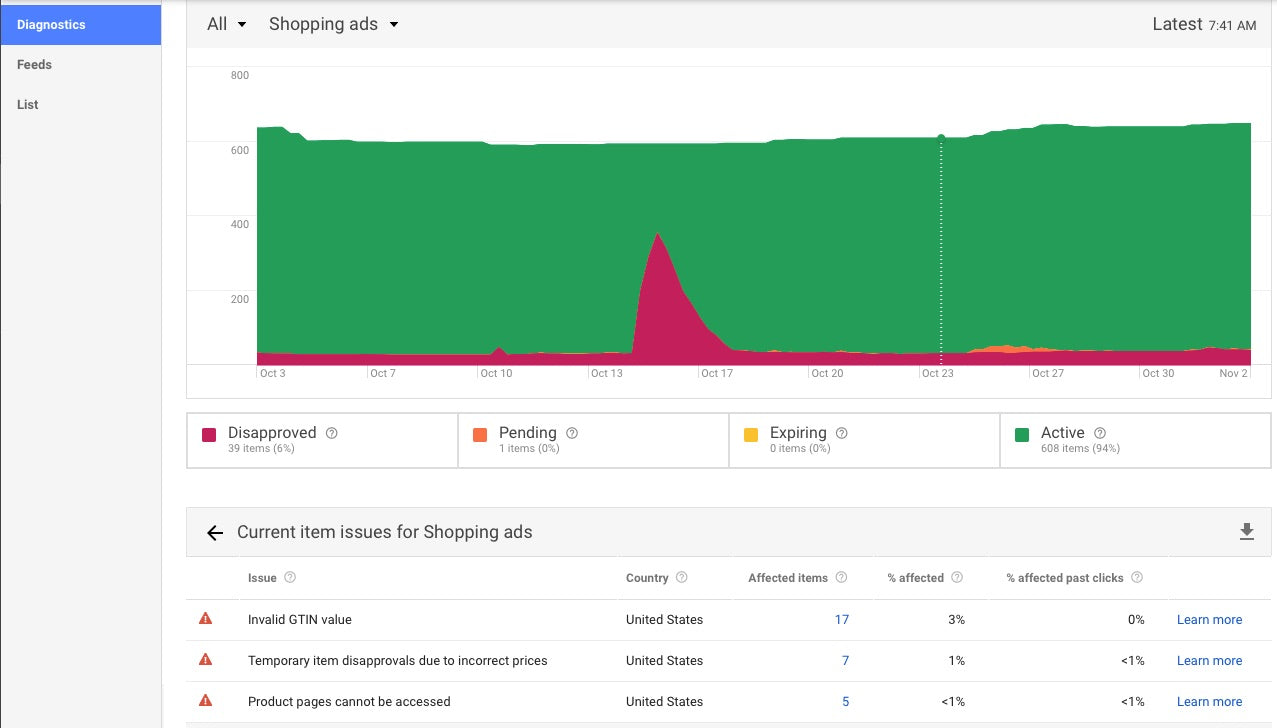1277x728 pixels.
Task: Open the All filter dropdown
Action: pyautogui.click(x=227, y=24)
